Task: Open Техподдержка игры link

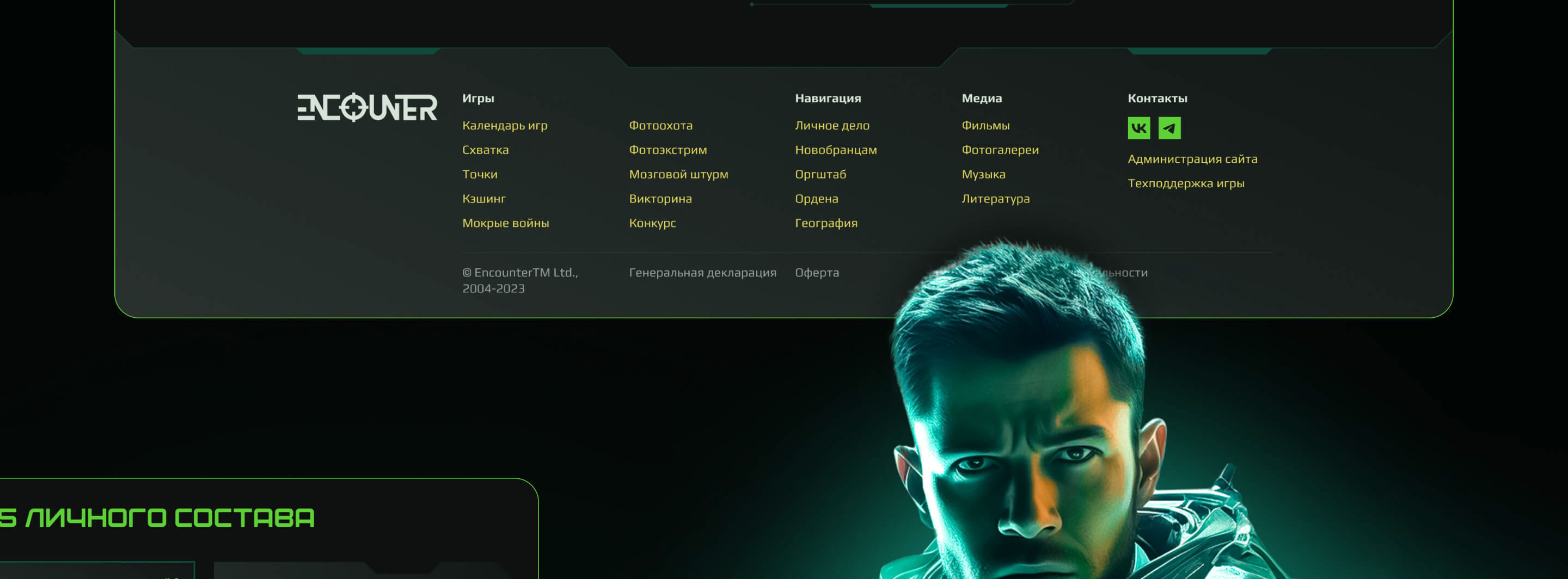Action: click(x=1186, y=183)
